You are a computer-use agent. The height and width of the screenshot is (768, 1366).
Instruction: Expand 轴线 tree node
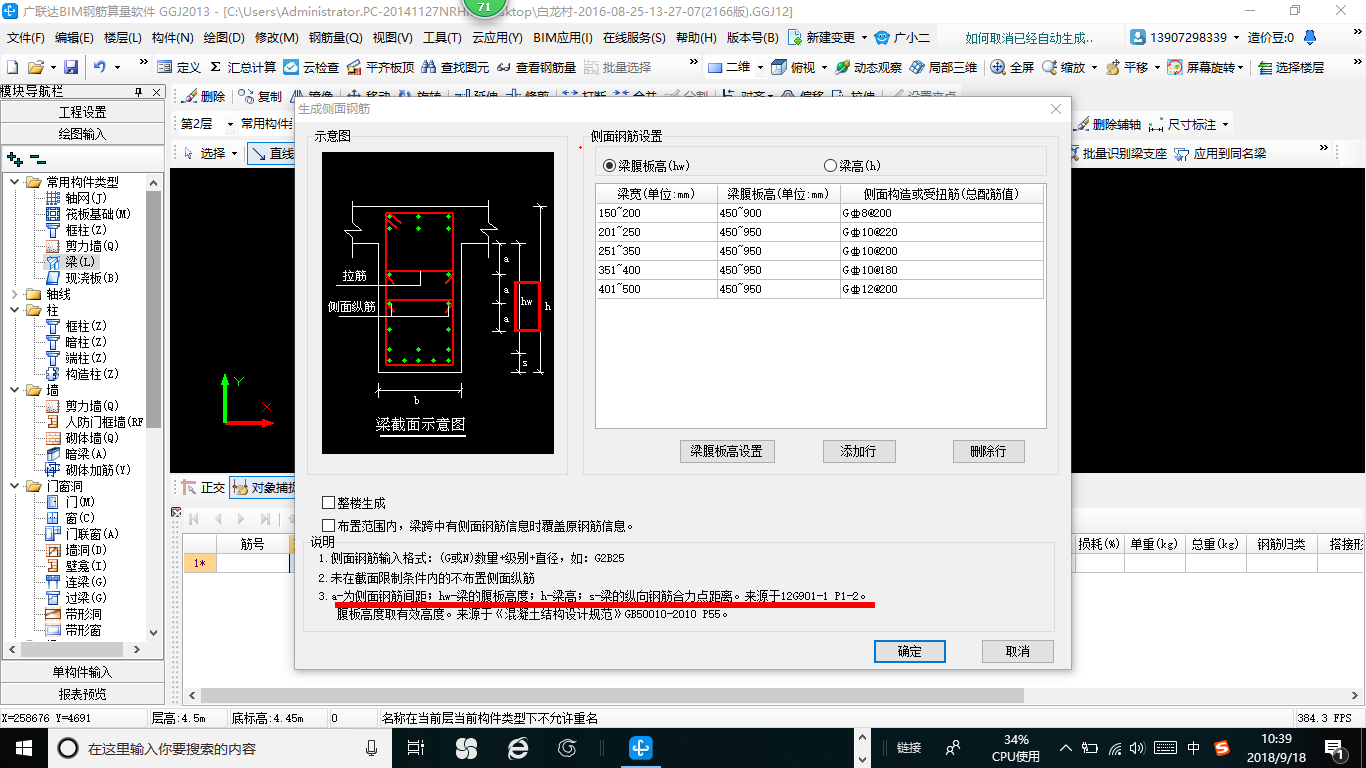click(x=14, y=294)
